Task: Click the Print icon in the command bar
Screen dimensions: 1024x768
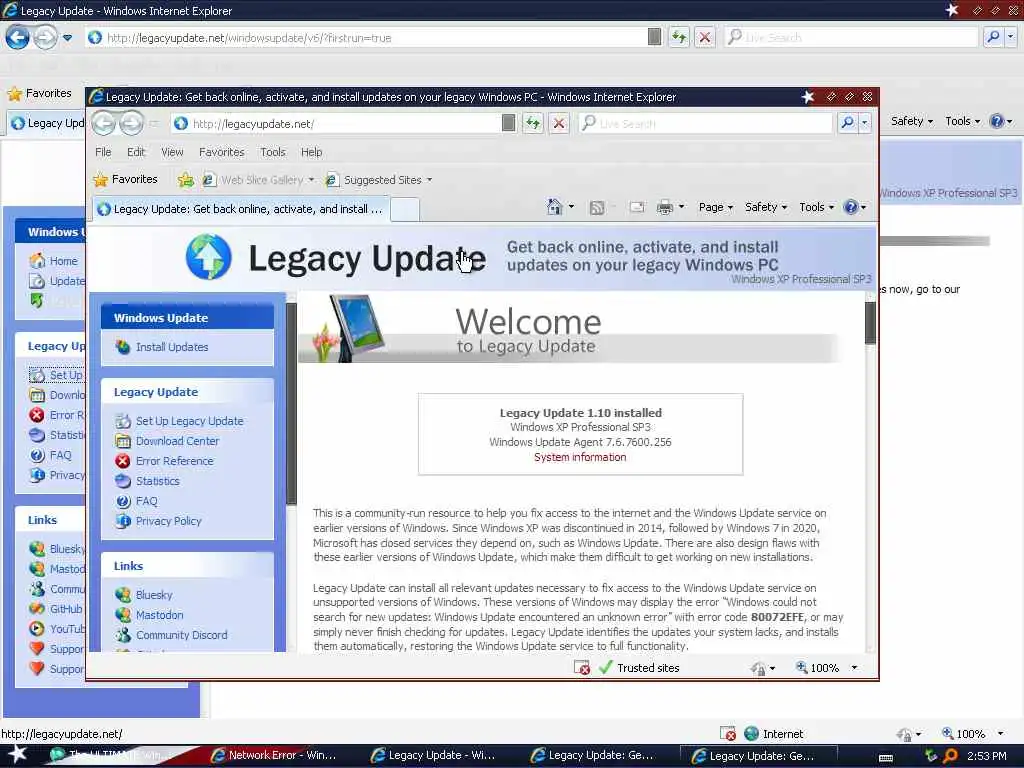Action: 665,208
